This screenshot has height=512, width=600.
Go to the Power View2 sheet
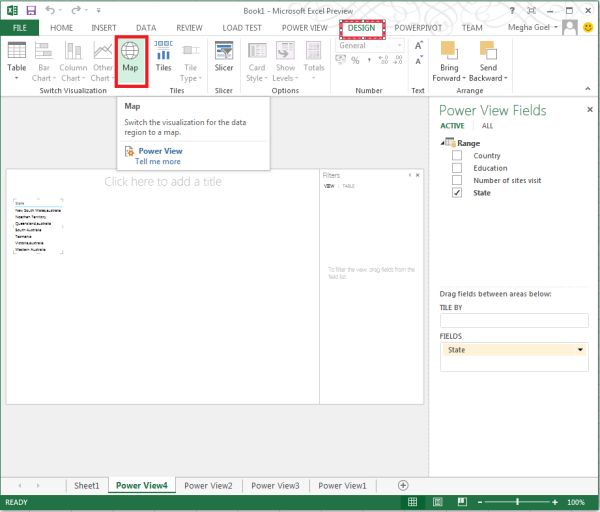click(x=208, y=486)
